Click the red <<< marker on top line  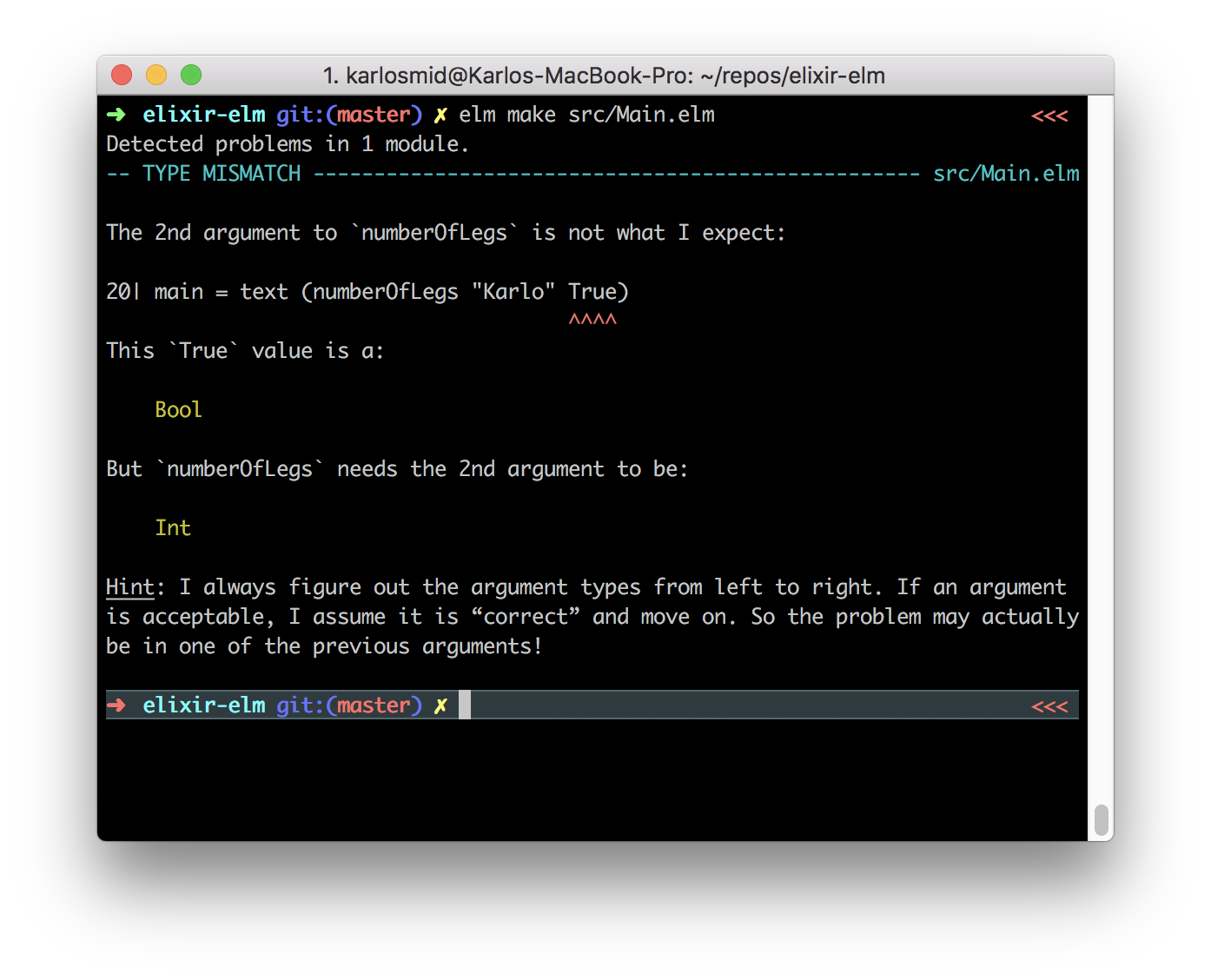pyautogui.click(x=1049, y=114)
